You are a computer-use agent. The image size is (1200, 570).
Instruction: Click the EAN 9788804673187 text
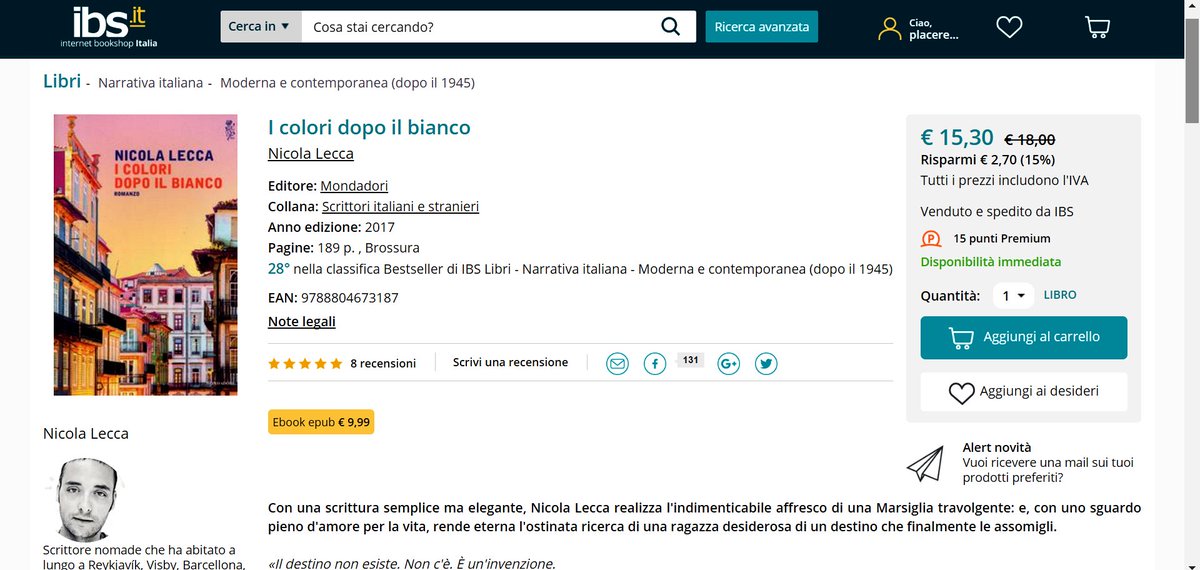(333, 298)
